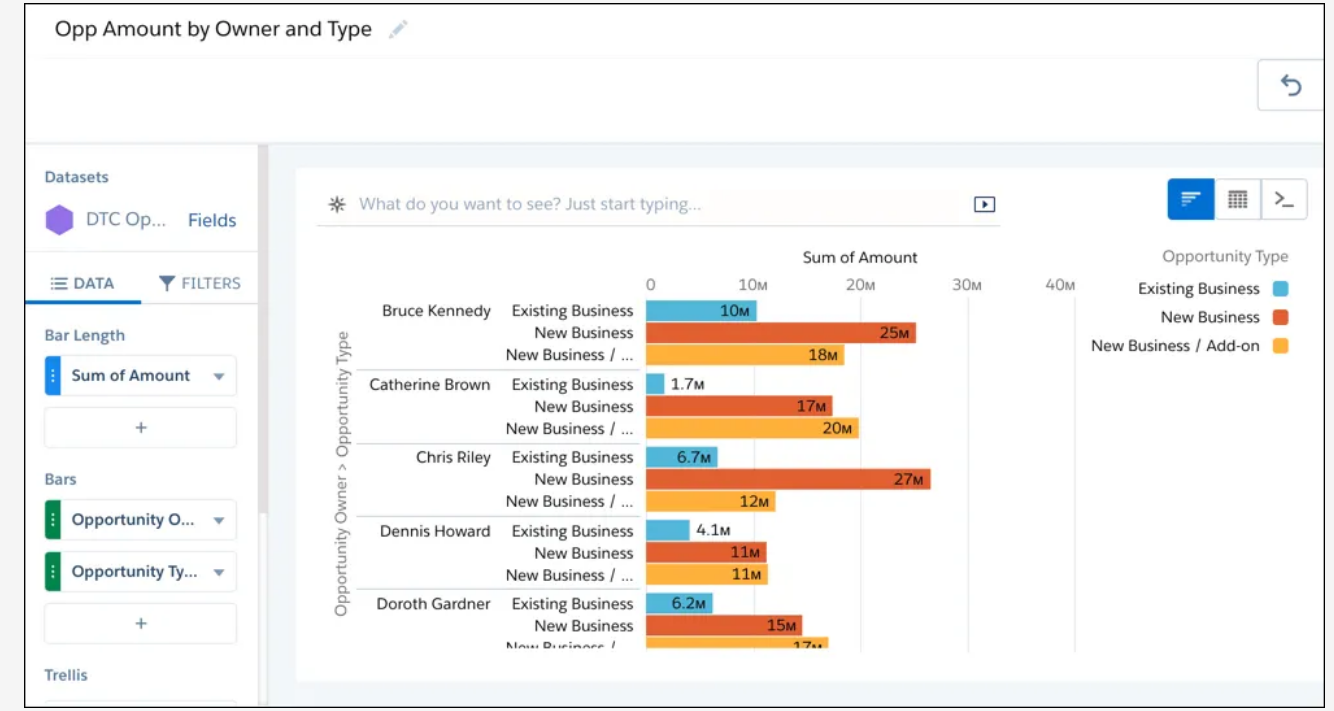The image size is (1334, 711).
Task: Click the purple DTC dataset hexagon icon
Action: point(60,220)
